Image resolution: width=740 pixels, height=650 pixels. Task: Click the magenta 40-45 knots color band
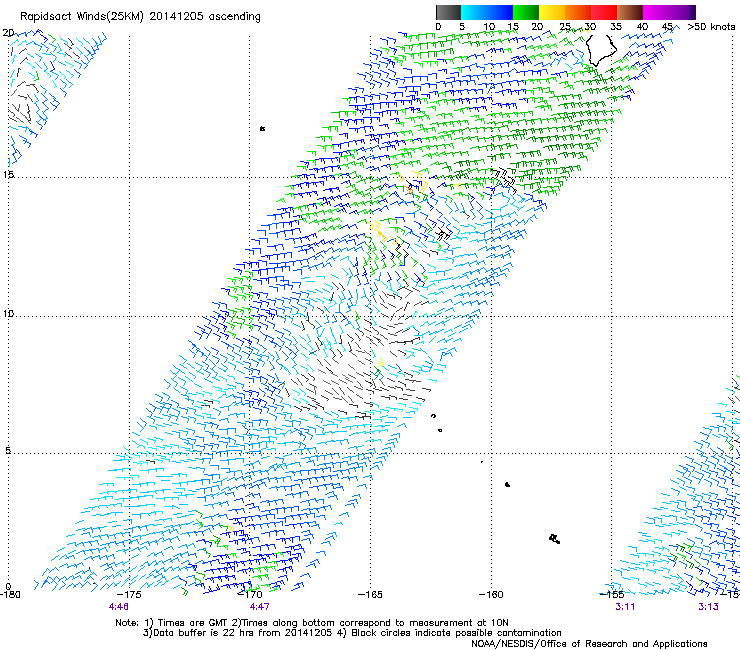click(656, 12)
